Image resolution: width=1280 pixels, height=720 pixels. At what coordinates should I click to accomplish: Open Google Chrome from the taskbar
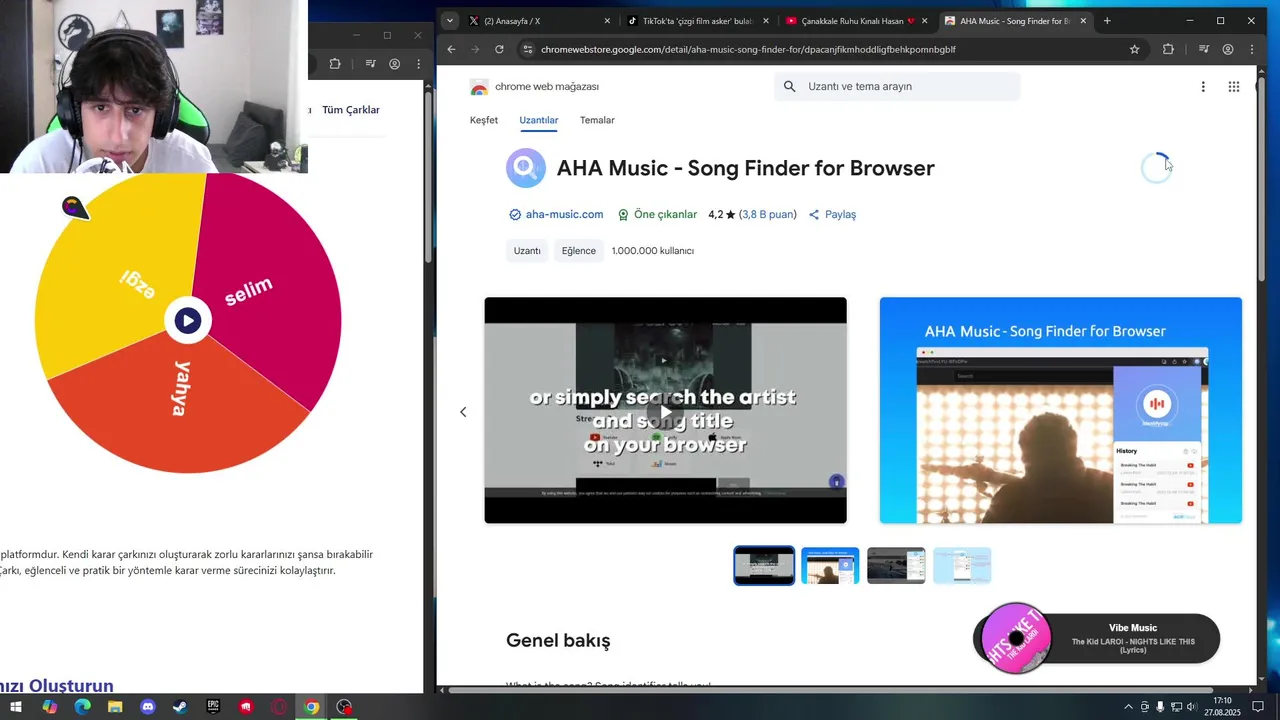[x=312, y=707]
